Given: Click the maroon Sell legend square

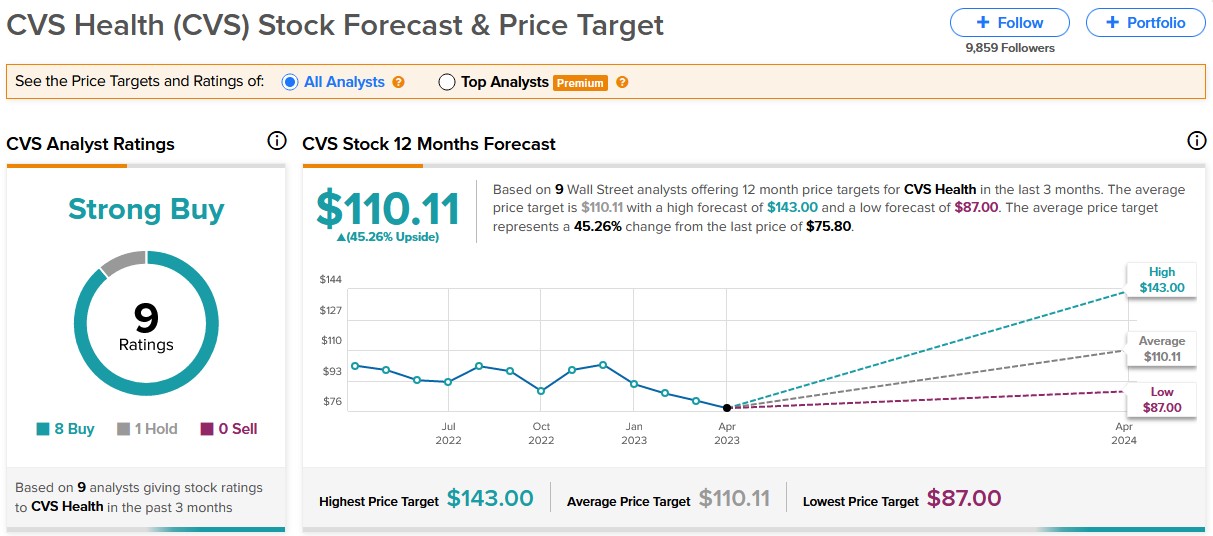Looking at the screenshot, I should [207, 429].
